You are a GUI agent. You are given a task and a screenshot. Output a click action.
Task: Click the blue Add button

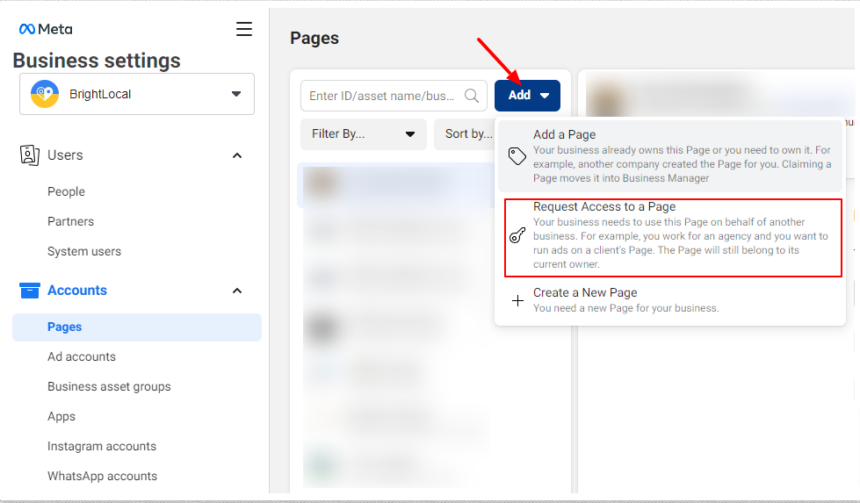(527, 95)
